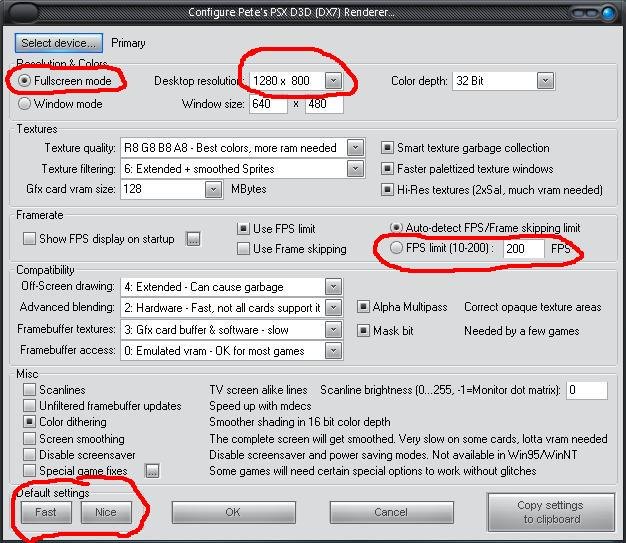Open FPS display options ellipsis button
Image resolution: width=626 pixels, height=543 pixels.
click(x=193, y=239)
